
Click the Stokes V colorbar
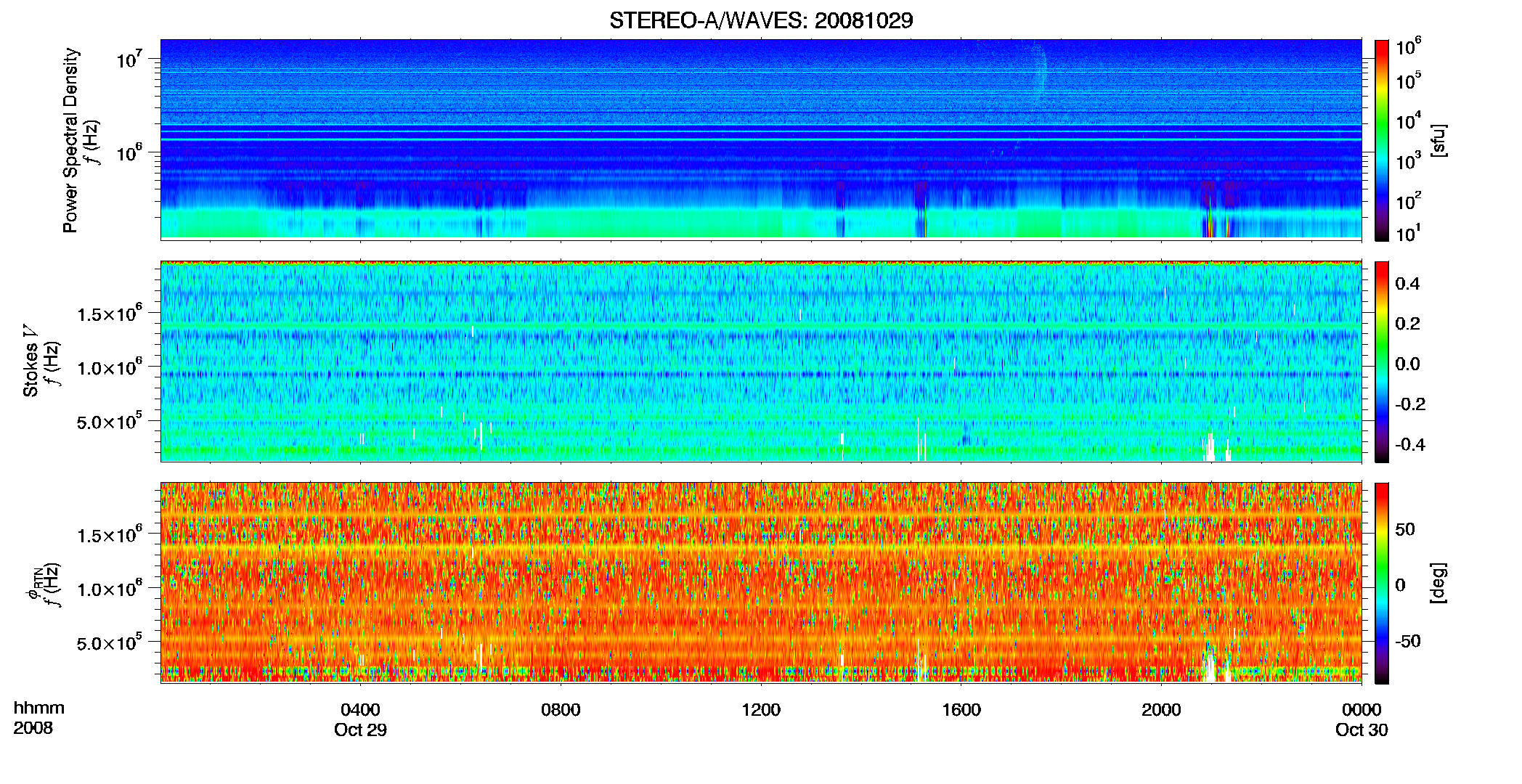pos(1382,362)
